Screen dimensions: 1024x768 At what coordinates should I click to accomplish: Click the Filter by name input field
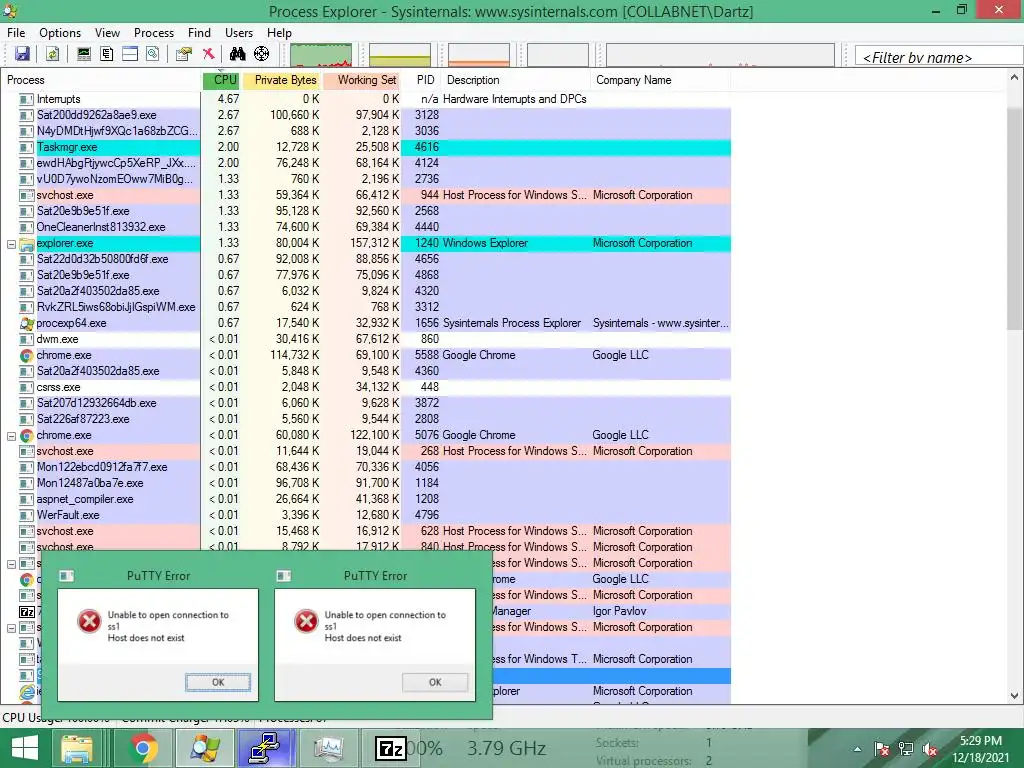pyautogui.click(x=938, y=57)
